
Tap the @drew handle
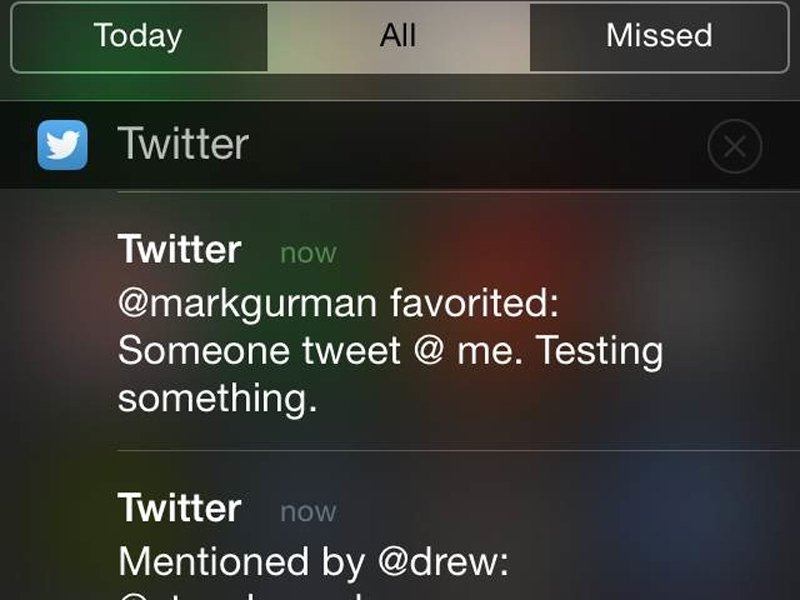pos(443,562)
